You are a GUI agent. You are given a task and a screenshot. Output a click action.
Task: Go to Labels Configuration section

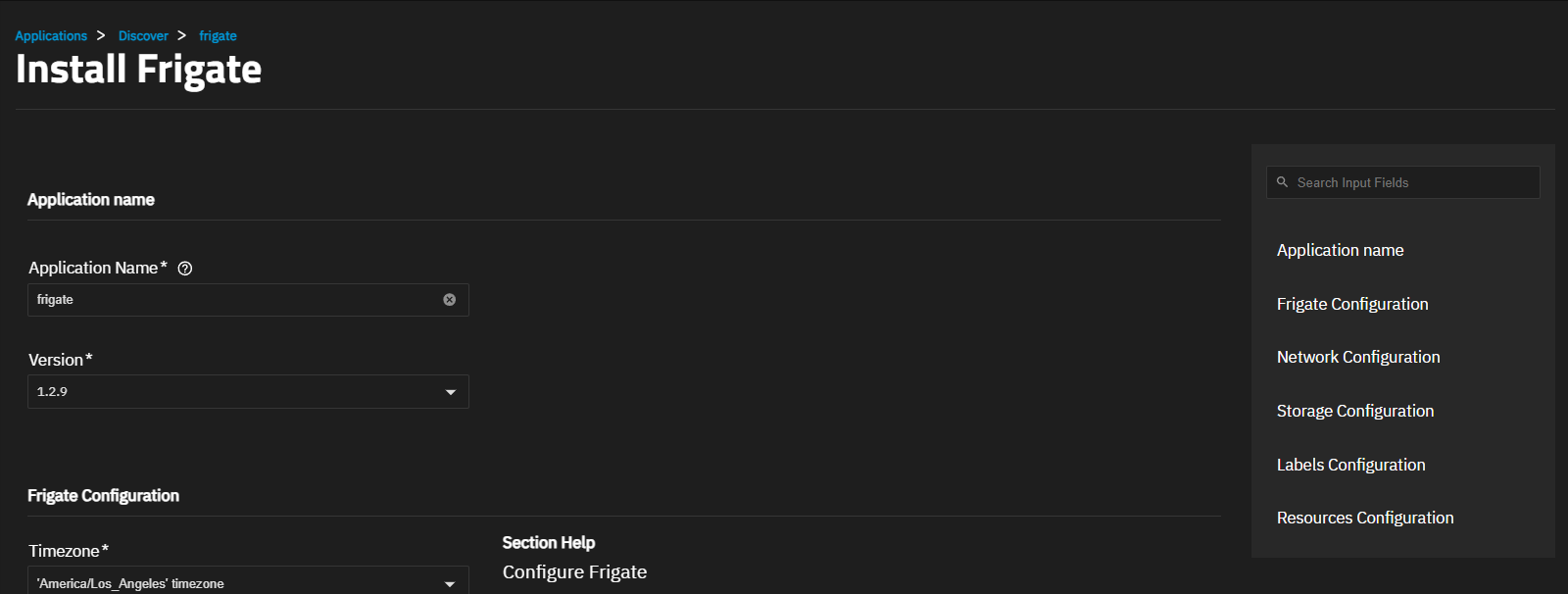pyautogui.click(x=1350, y=466)
